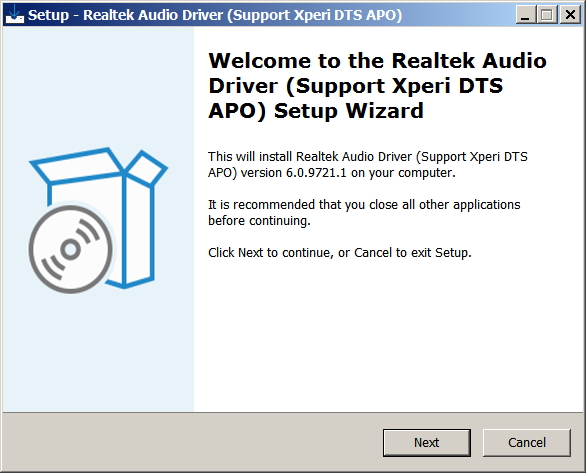Click the version 6.0.9721.1 text line
Viewport: 586px width, 473px height.
pos(332,173)
